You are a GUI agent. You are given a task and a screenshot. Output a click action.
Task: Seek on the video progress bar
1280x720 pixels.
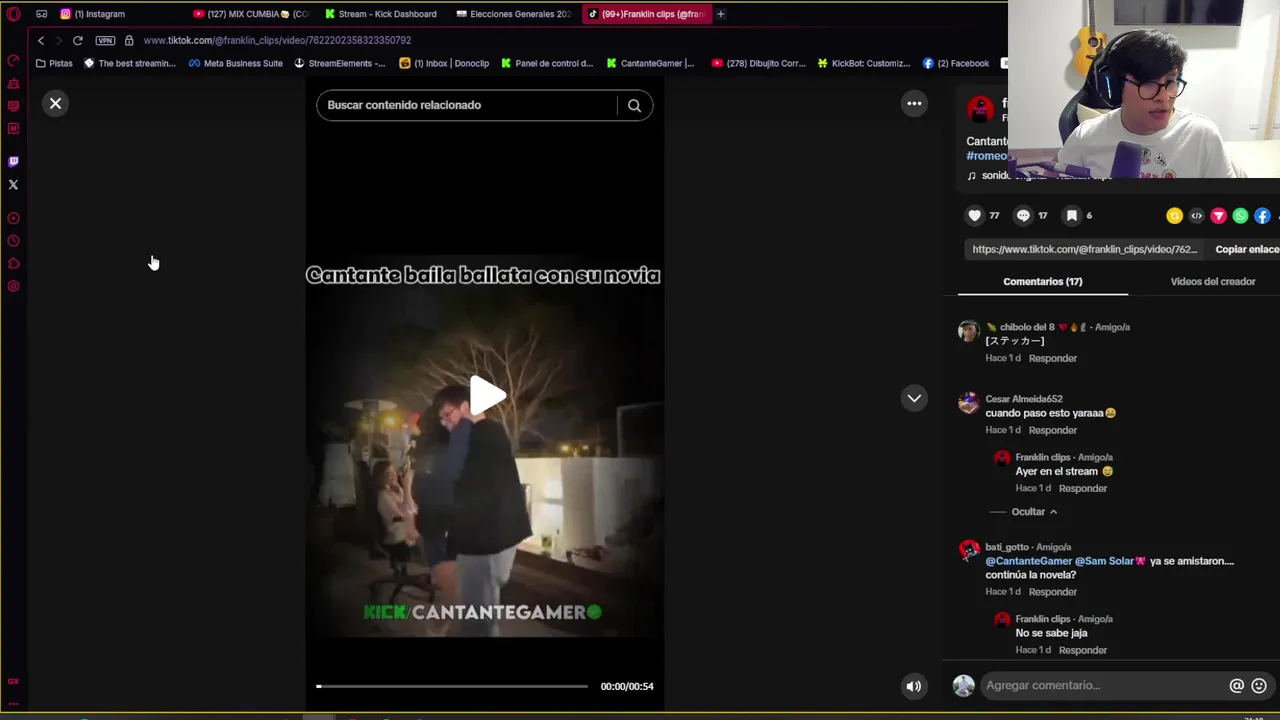452,686
